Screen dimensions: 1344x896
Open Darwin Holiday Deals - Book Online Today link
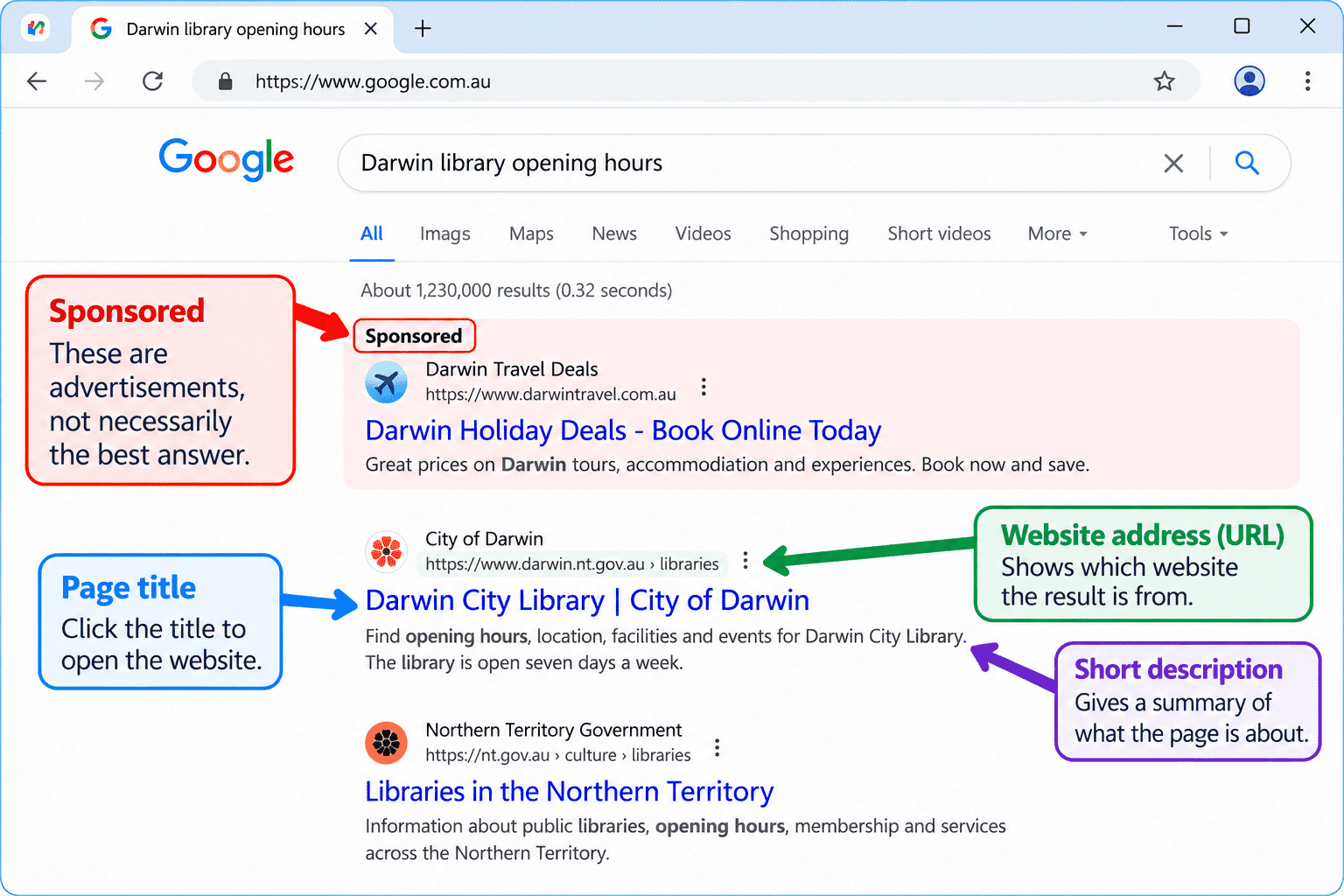coord(623,430)
